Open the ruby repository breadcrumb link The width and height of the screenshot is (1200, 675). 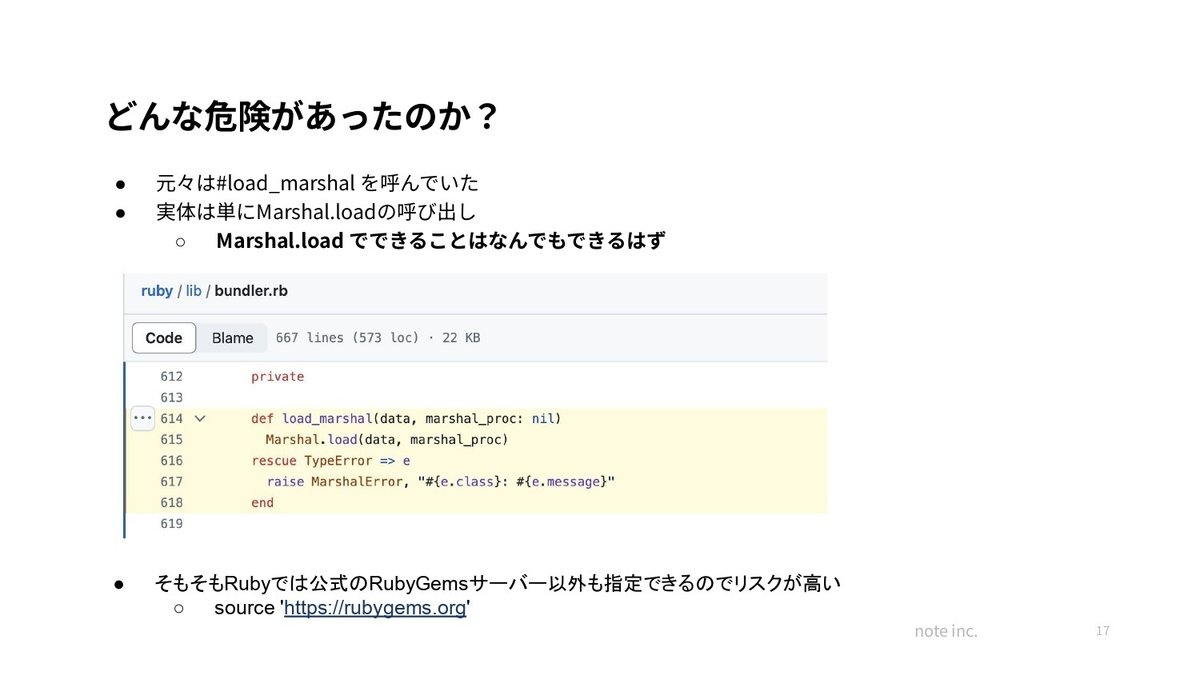pos(155,290)
